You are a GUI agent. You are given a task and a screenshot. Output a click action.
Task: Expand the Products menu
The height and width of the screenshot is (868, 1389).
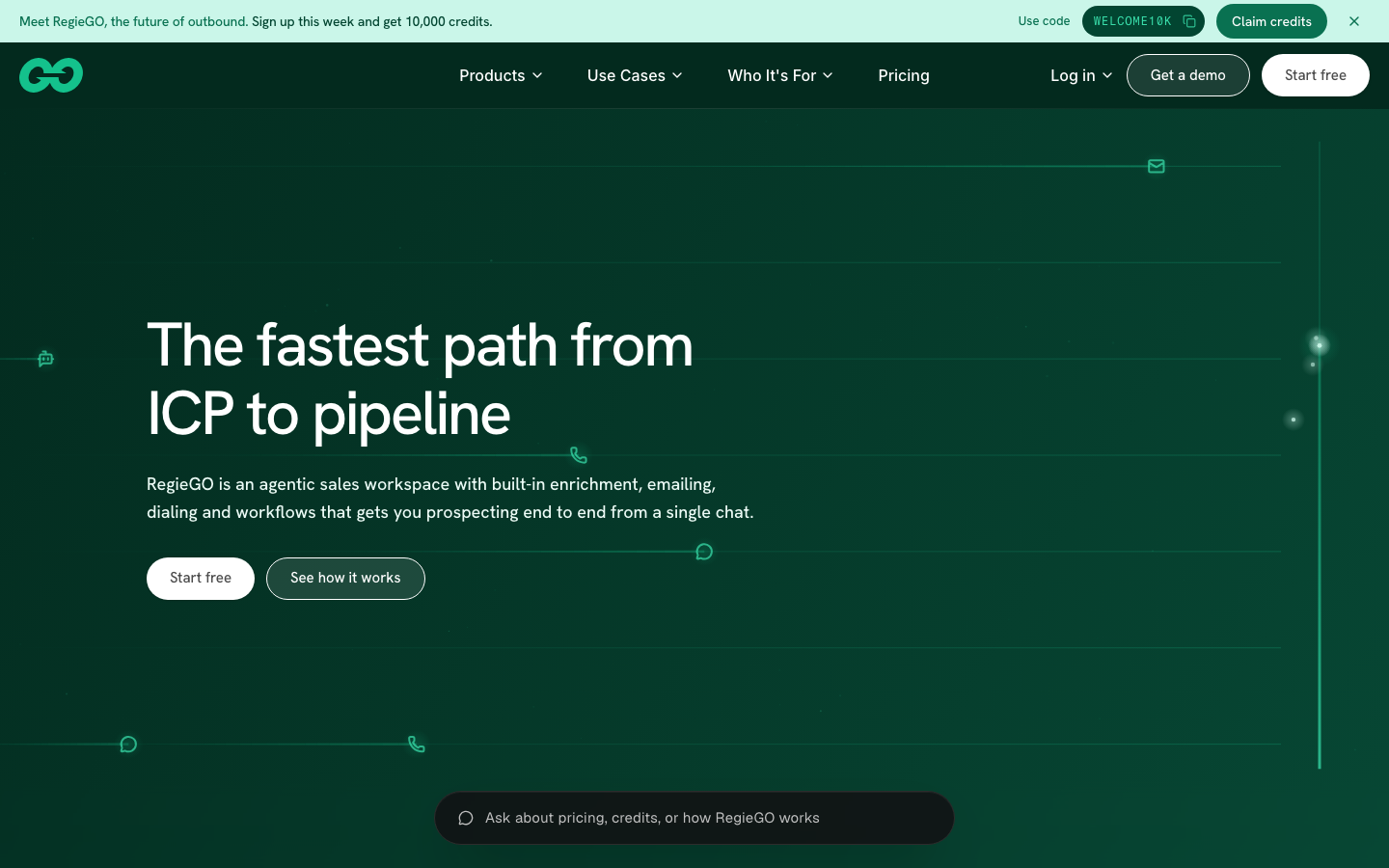click(501, 75)
